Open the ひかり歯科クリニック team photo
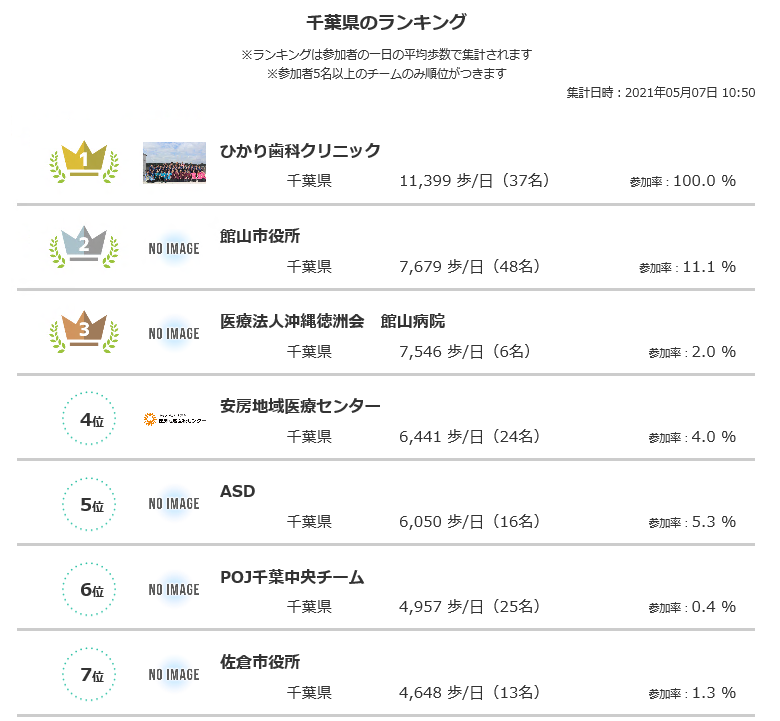 point(175,163)
